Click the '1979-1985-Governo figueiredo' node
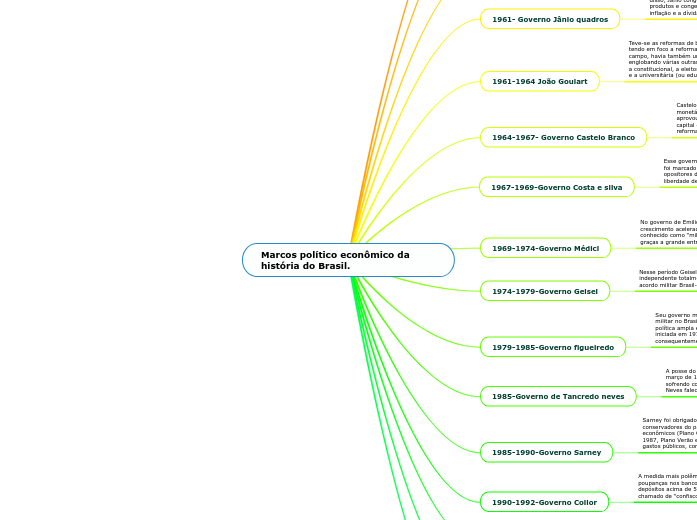 [x=552, y=347]
